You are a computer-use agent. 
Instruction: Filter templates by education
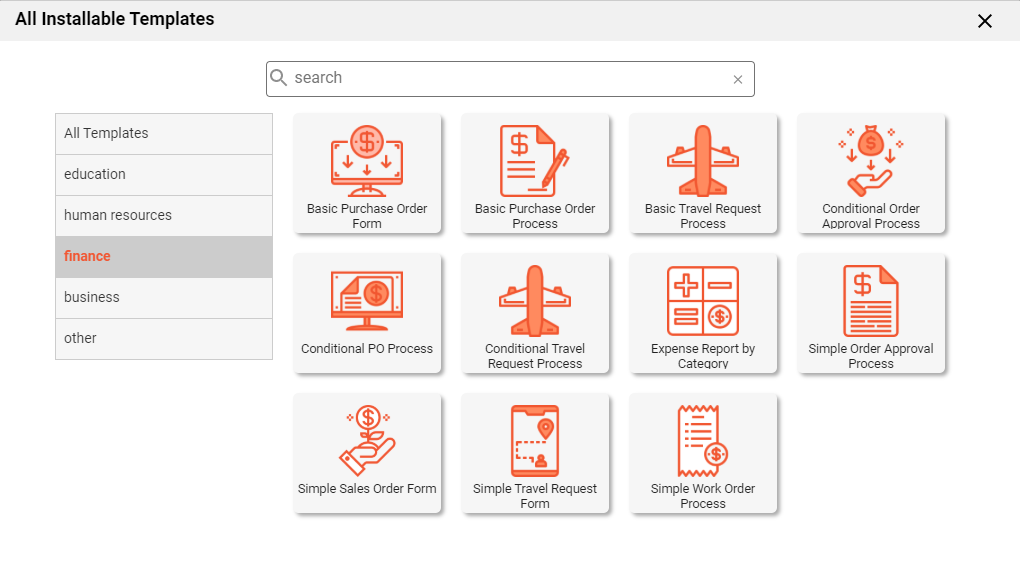[x=164, y=174]
